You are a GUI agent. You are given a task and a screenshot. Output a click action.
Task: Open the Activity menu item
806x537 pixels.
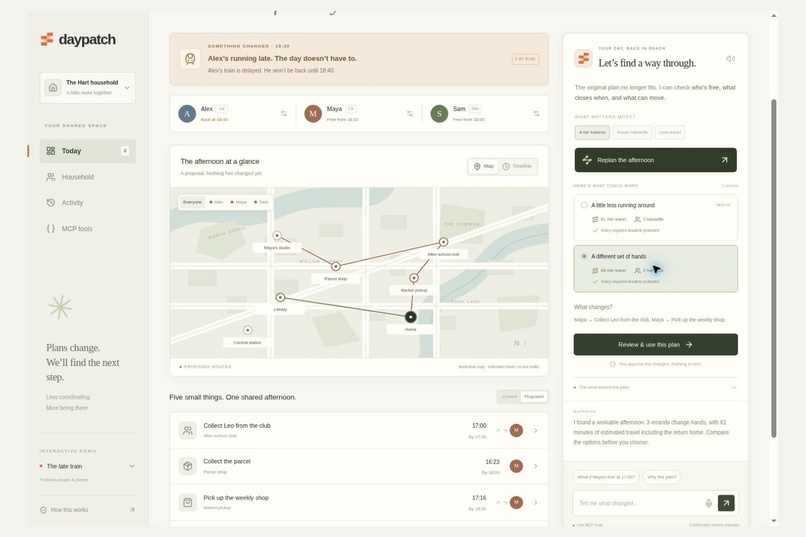(87, 202)
